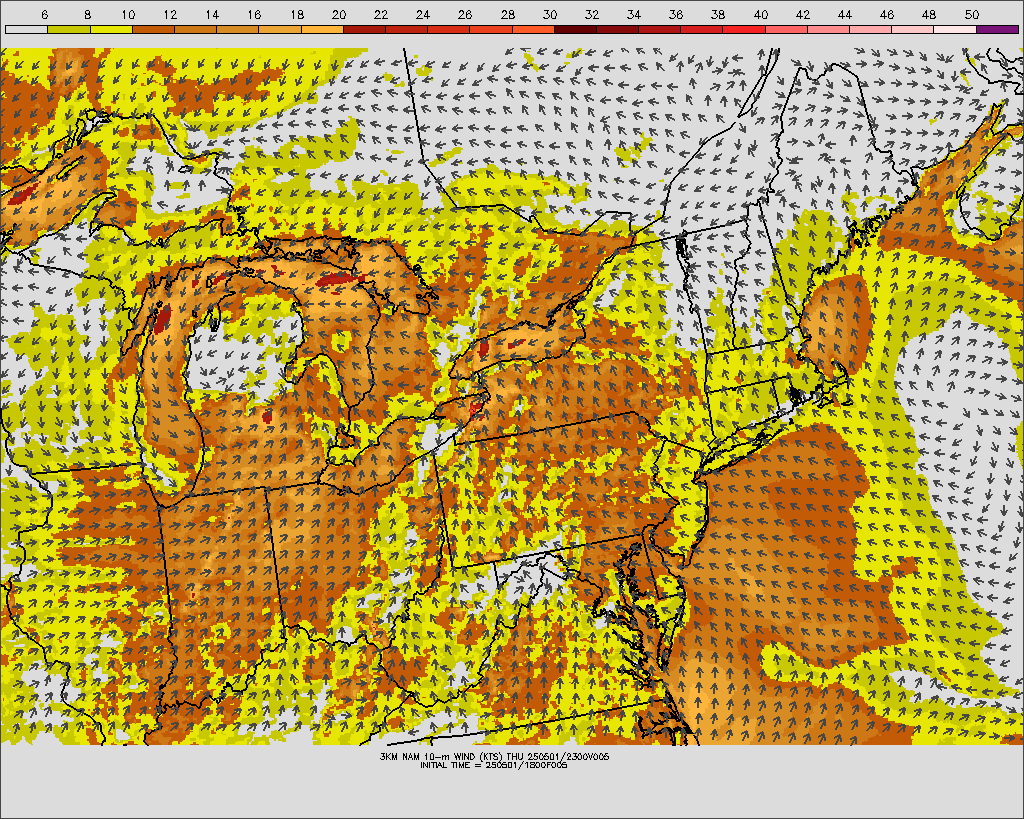This screenshot has height=819, width=1024.
Task: Select the legend label "40"
Action: pos(760,14)
